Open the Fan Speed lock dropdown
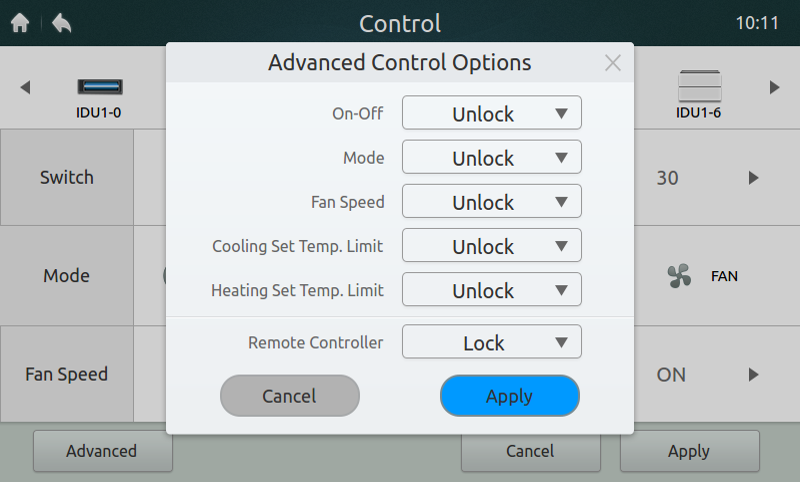The width and height of the screenshot is (800, 482). [x=492, y=201]
